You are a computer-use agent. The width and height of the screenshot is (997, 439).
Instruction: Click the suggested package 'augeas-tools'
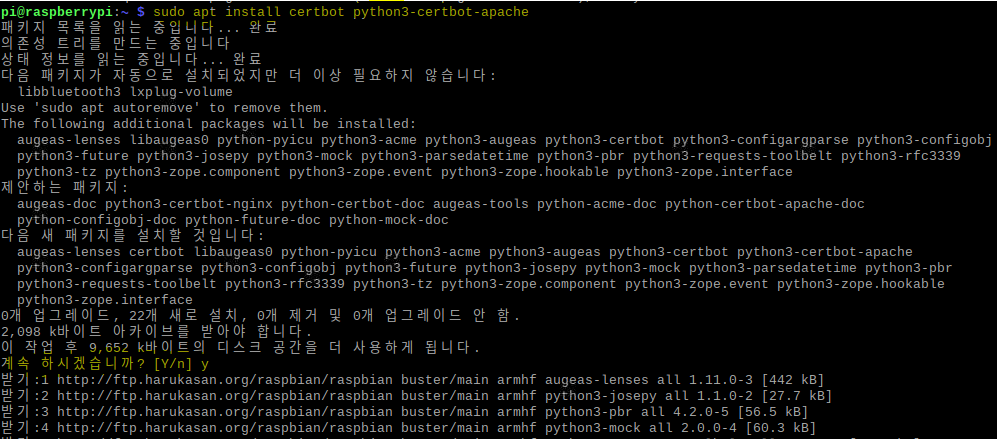point(481,204)
